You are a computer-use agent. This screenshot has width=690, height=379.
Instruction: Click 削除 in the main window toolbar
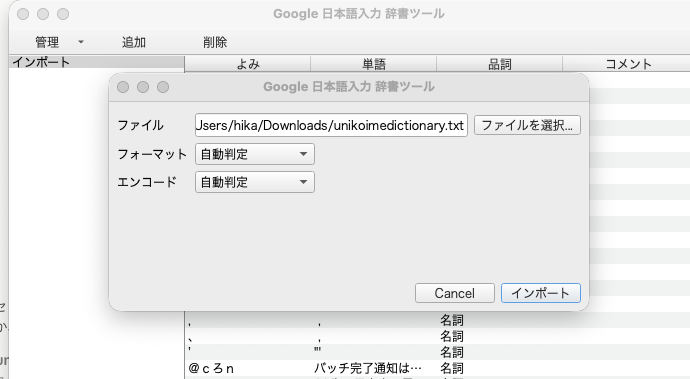[x=215, y=42]
